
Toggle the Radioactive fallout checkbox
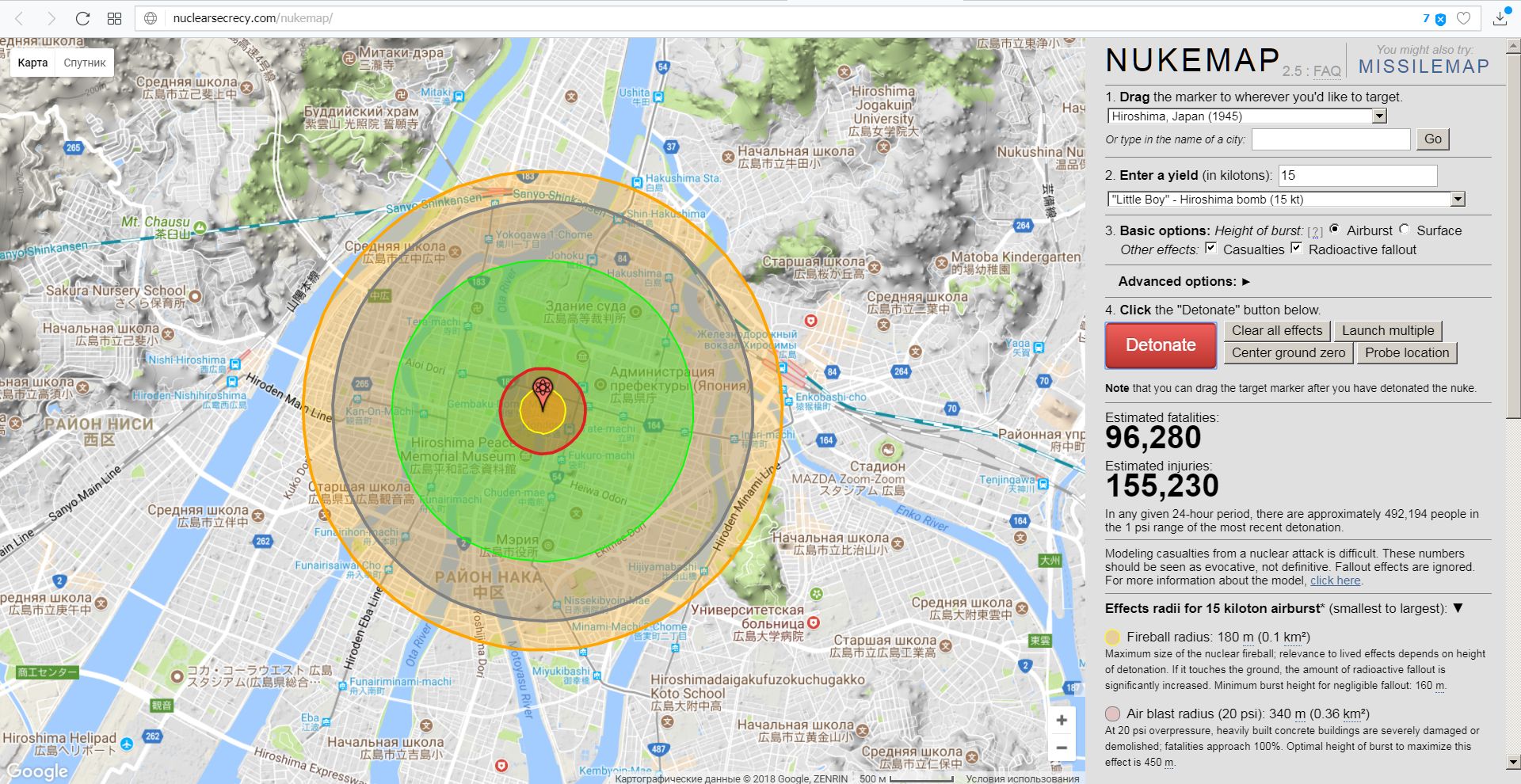[1296, 248]
